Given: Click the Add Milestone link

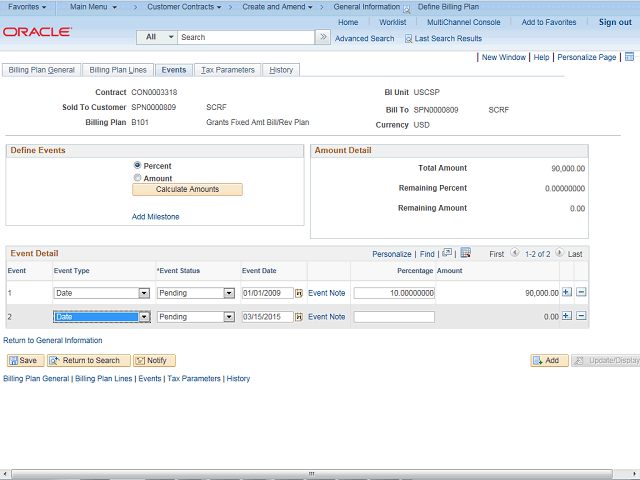Looking at the screenshot, I should [x=155, y=216].
